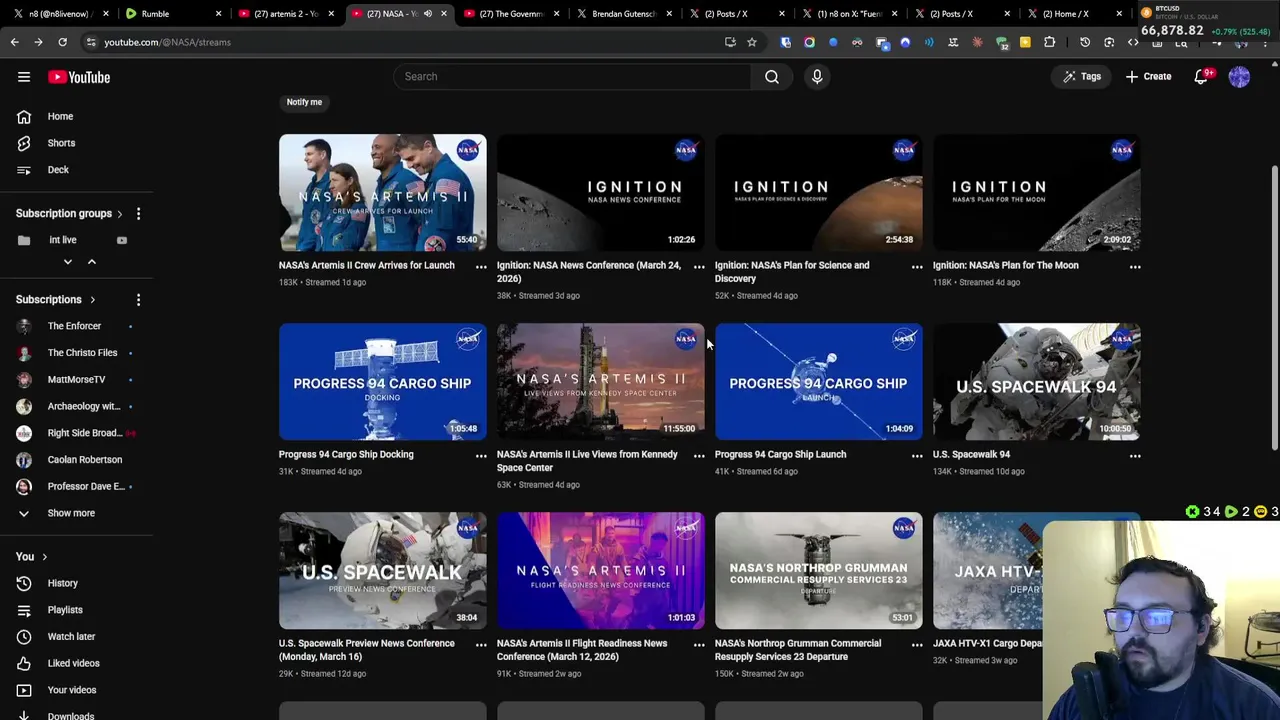Play NASA's Artemis II Crew Arrives thumbnail
Screen dimensions: 1280x720
[383, 192]
